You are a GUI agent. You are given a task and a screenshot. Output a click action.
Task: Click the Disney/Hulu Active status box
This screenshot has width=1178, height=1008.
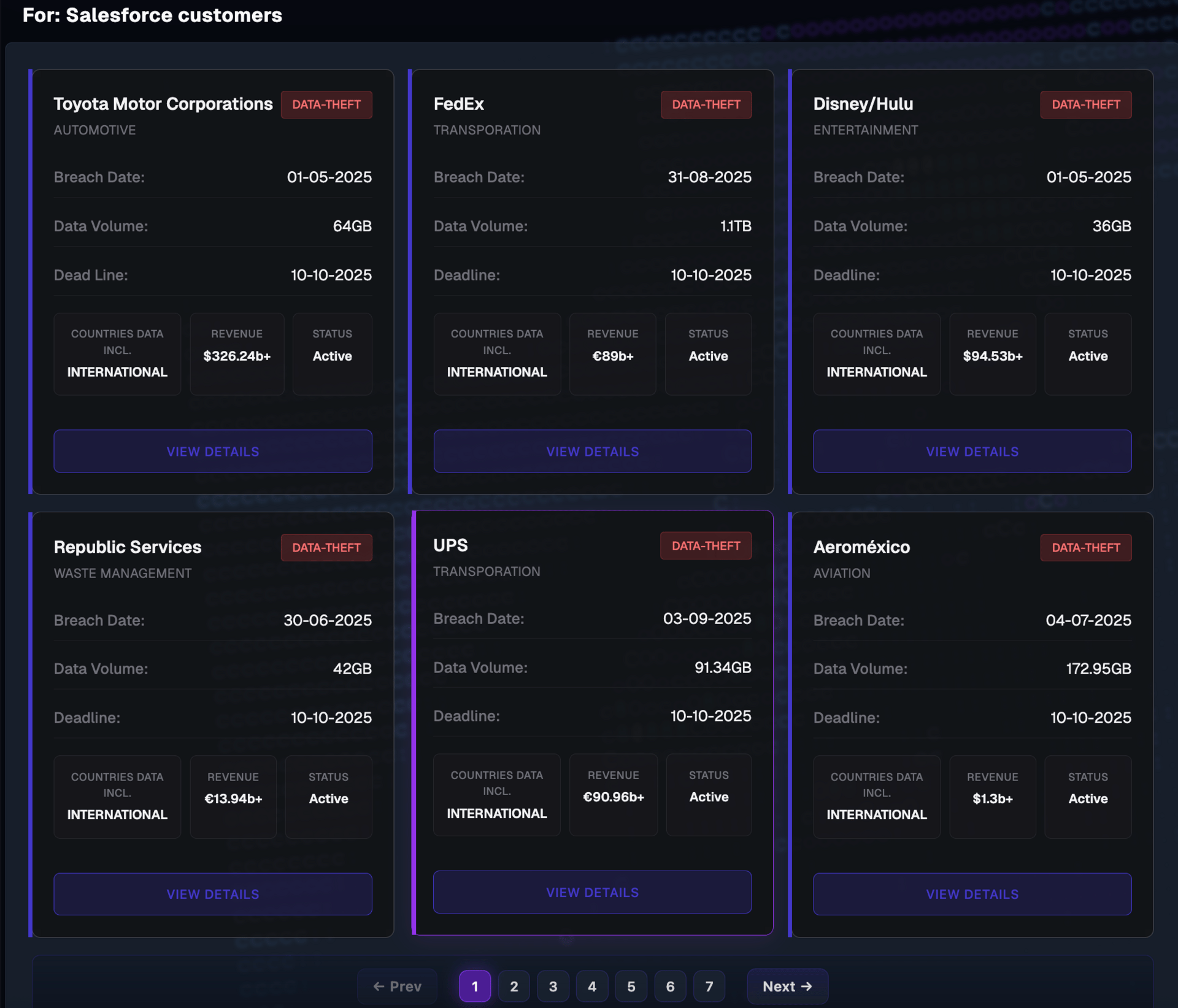1087,354
